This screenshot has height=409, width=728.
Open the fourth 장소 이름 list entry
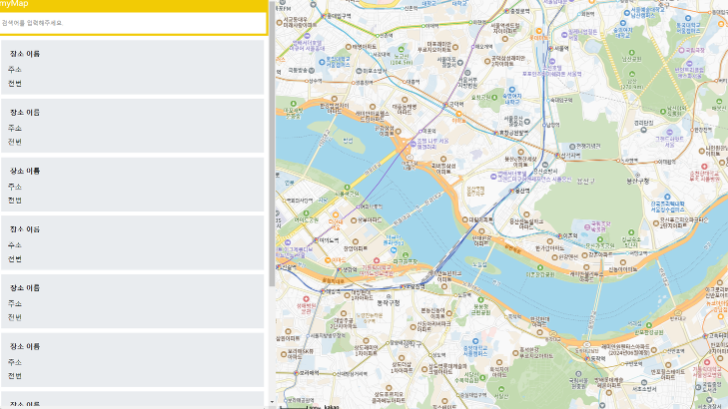click(x=25, y=229)
